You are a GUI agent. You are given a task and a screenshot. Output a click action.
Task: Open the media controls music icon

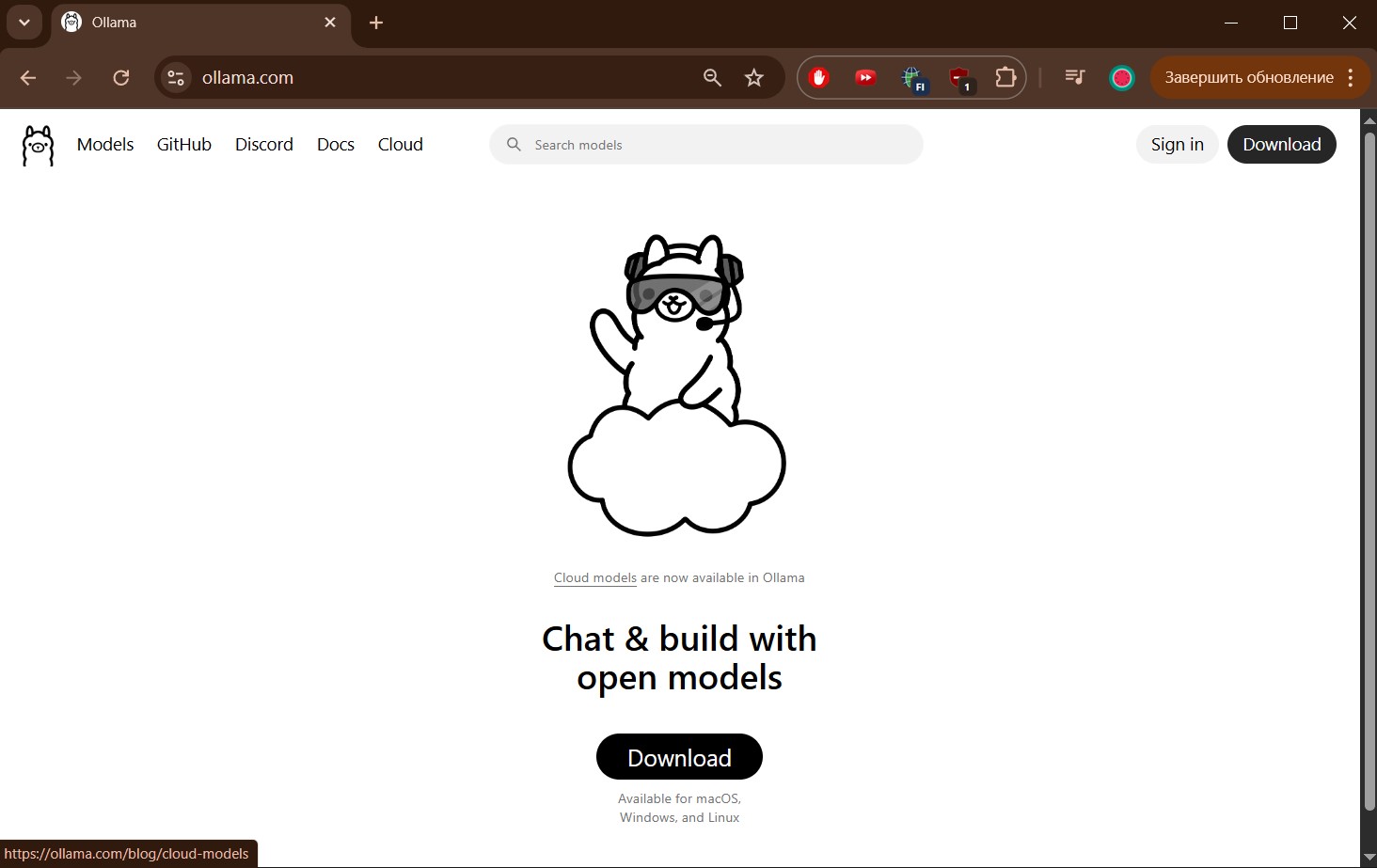pyautogui.click(x=1074, y=78)
